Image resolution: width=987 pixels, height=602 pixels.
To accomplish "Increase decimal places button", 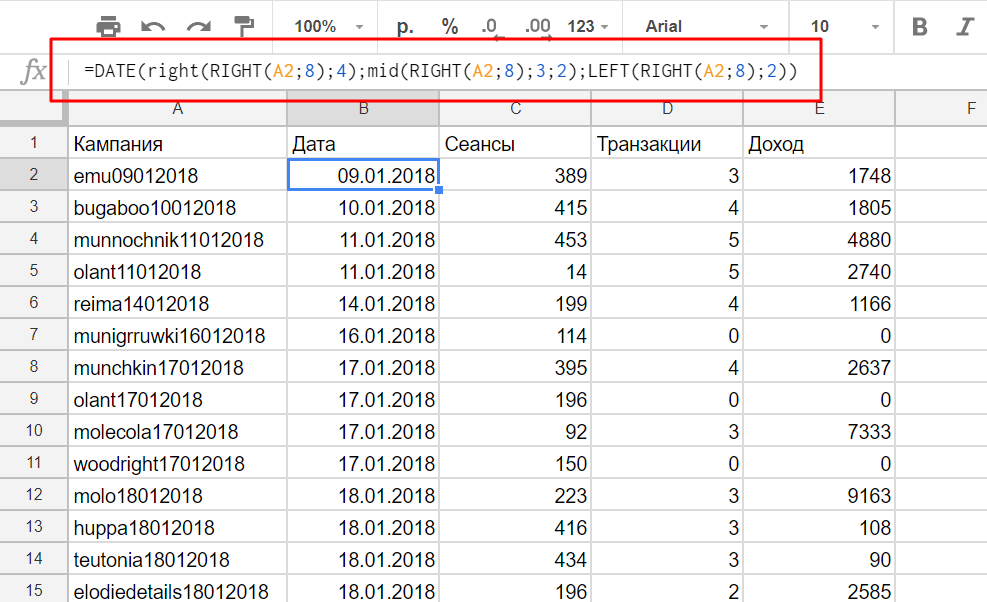I will click(x=537, y=28).
